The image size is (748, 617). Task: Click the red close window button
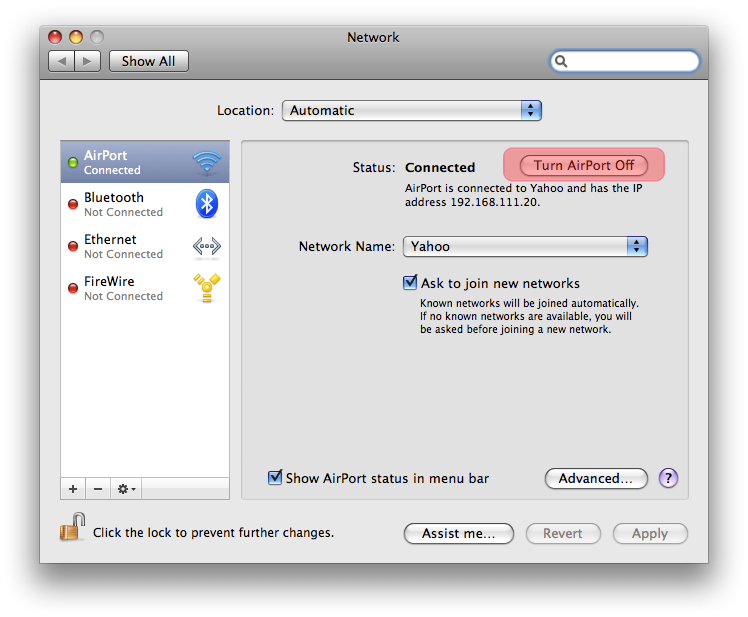55,37
